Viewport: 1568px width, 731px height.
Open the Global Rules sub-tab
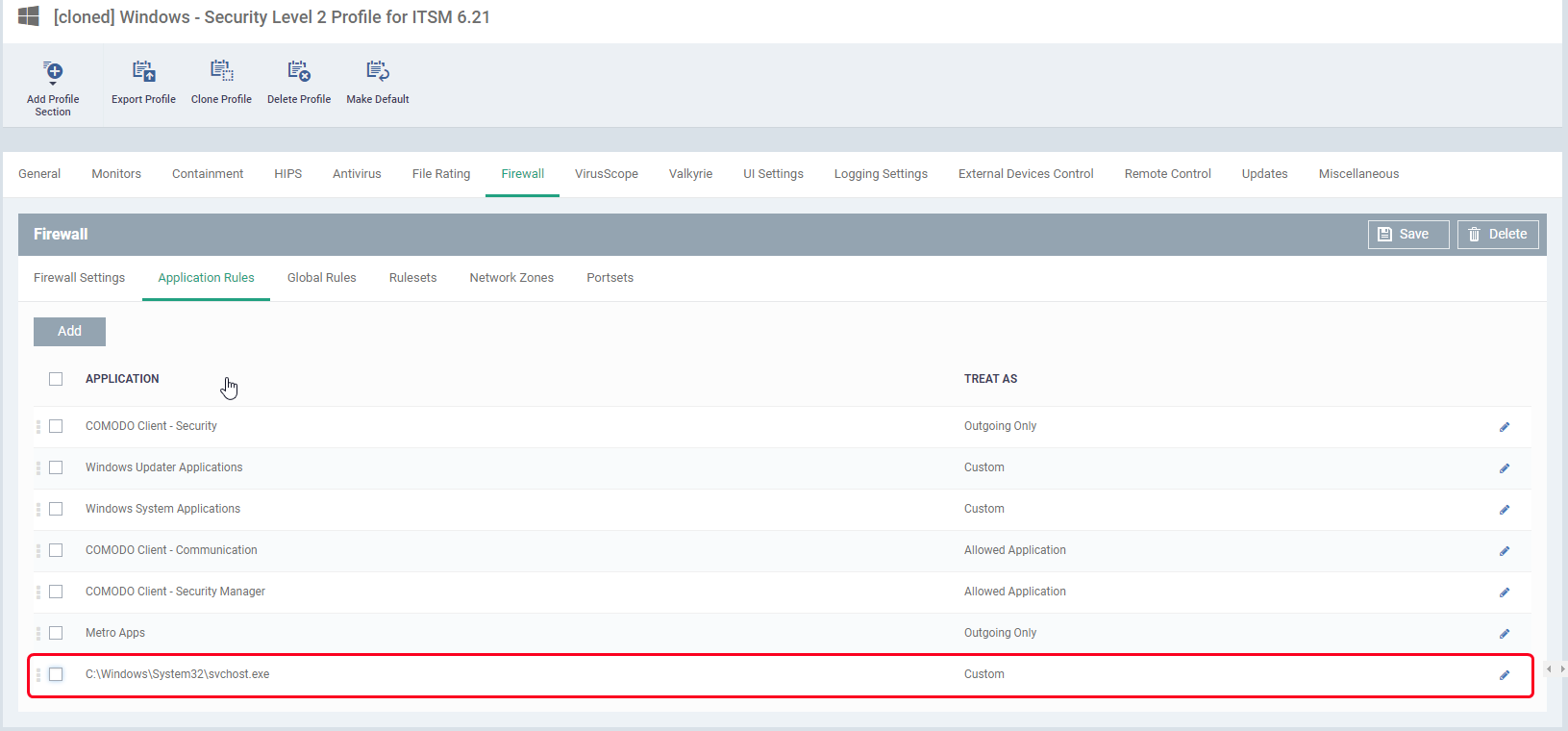321,278
